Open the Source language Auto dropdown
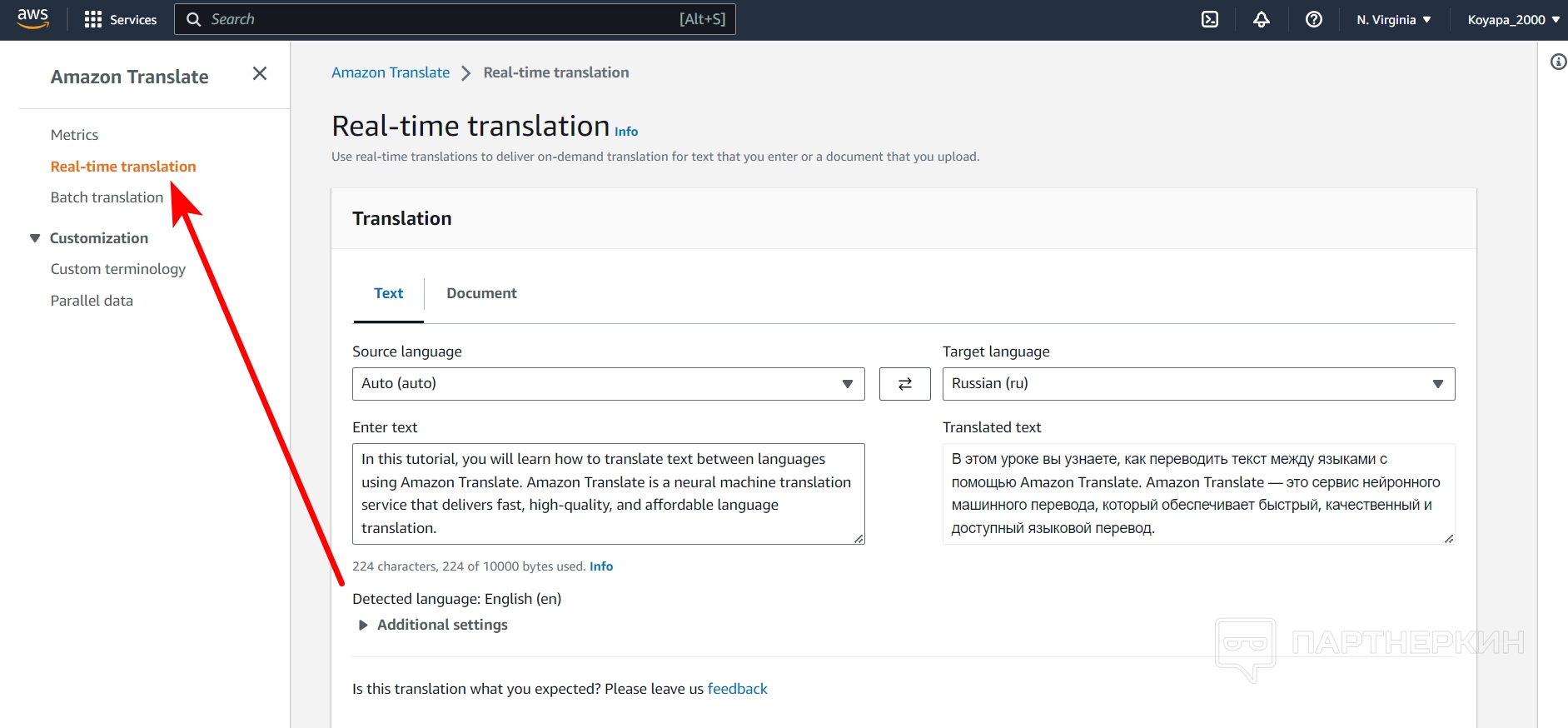This screenshot has height=728, width=1568. coord(608,384)
